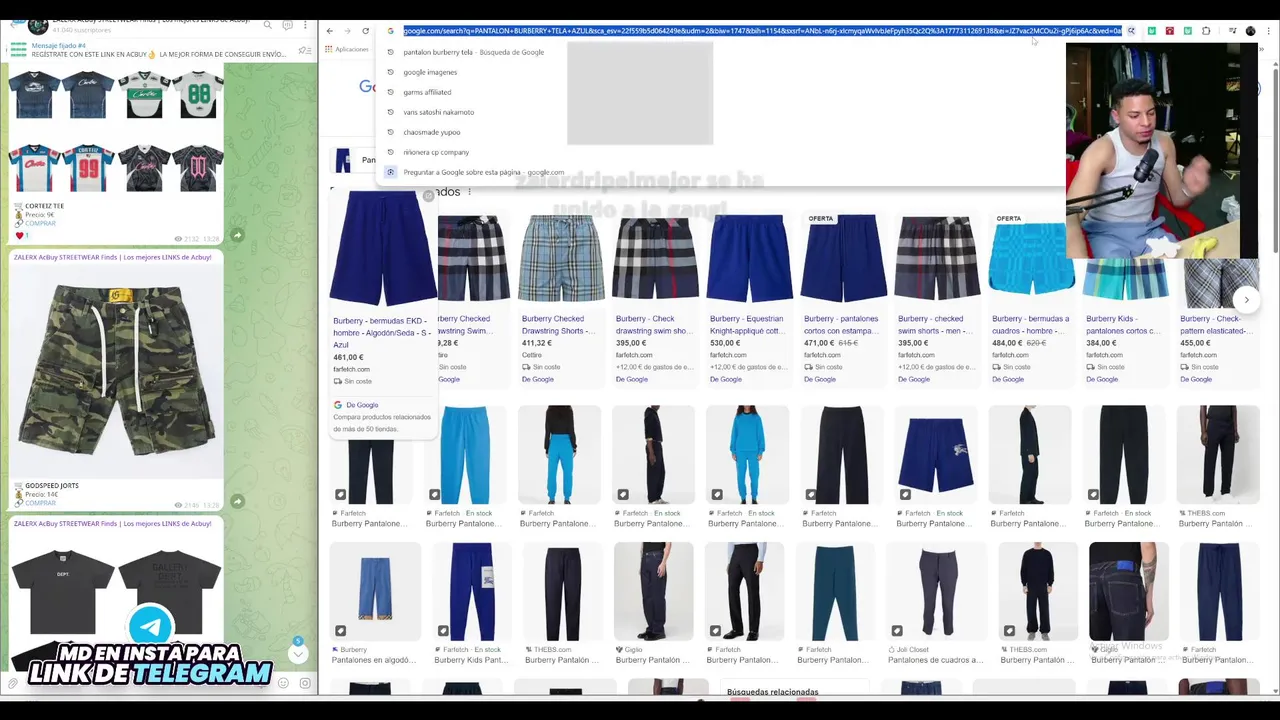
Task: Open the COMPRAR link under CORTEIZ TEE
Action: pos(40,223)
